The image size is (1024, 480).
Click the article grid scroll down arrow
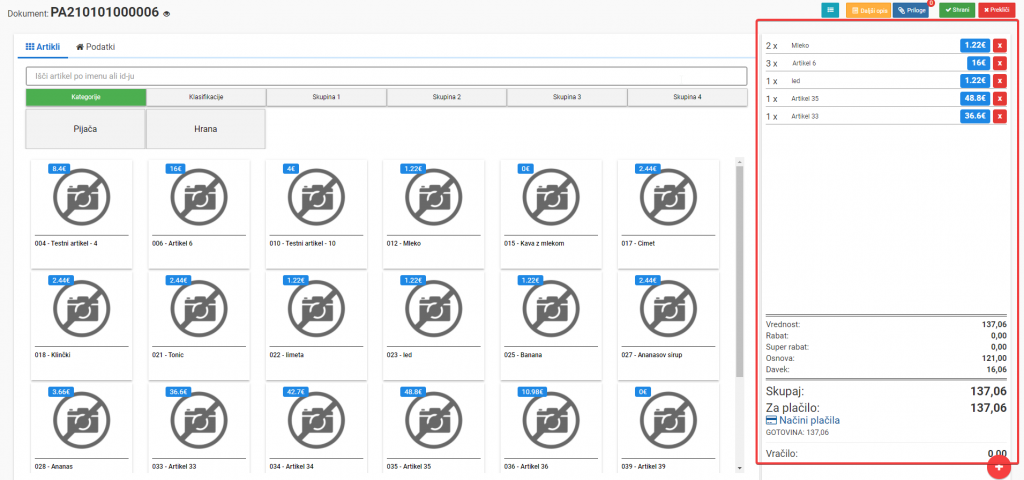739,468
